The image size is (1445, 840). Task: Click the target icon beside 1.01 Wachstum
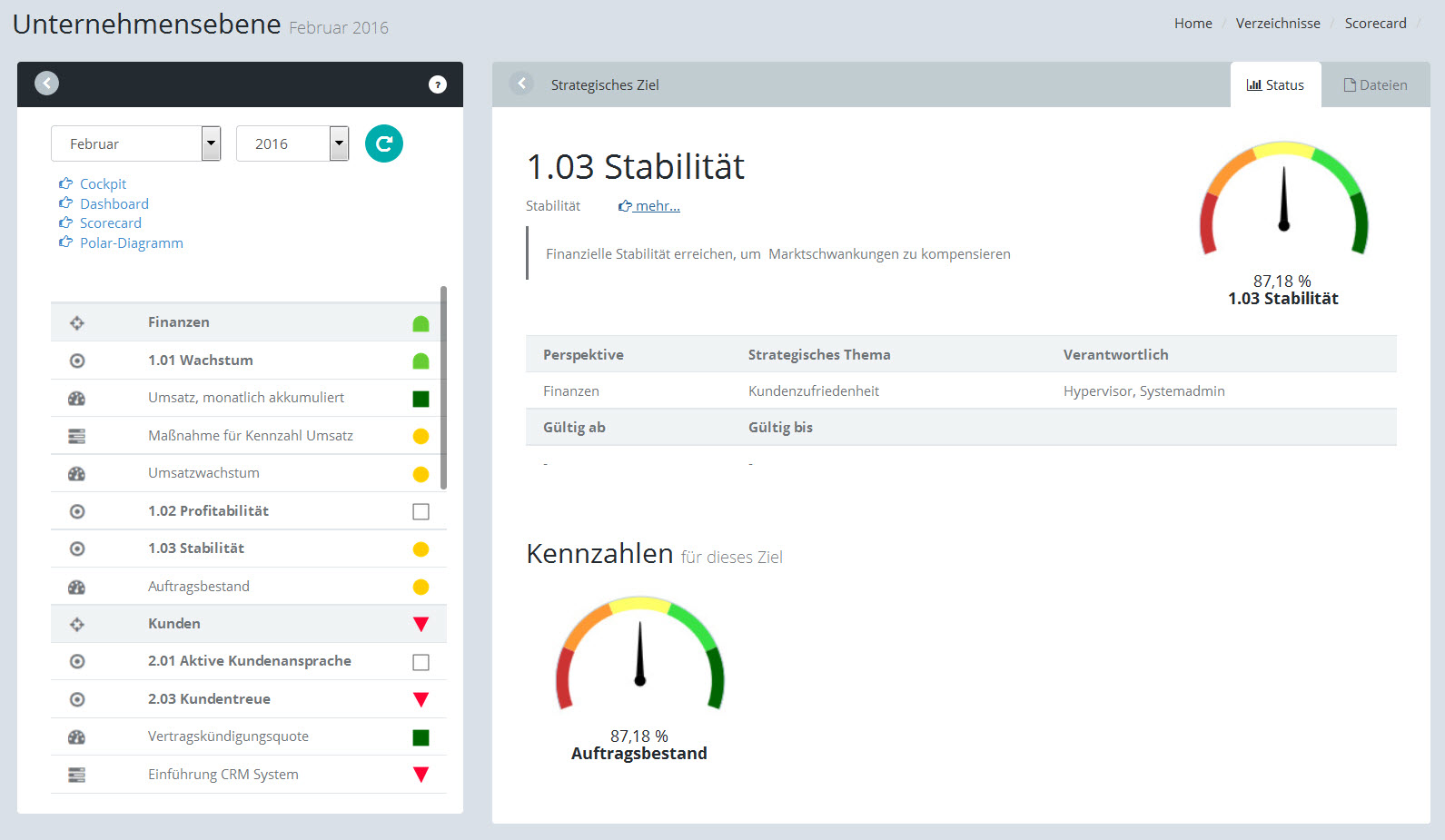click(77, 361)
